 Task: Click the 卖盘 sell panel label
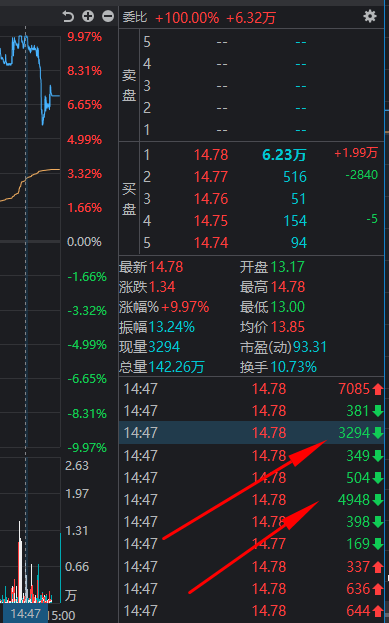pos(129,85)
